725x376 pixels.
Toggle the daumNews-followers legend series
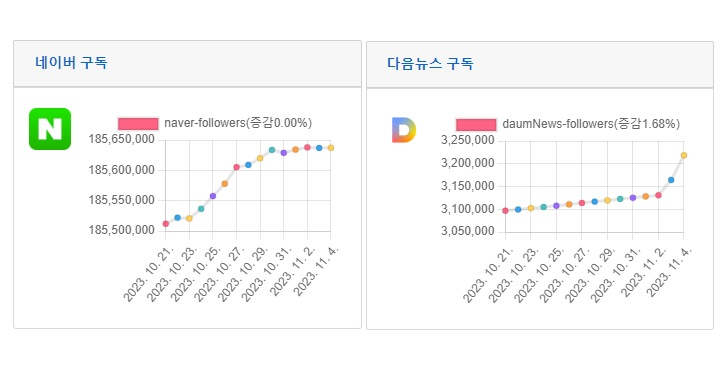tap(568, 124)
